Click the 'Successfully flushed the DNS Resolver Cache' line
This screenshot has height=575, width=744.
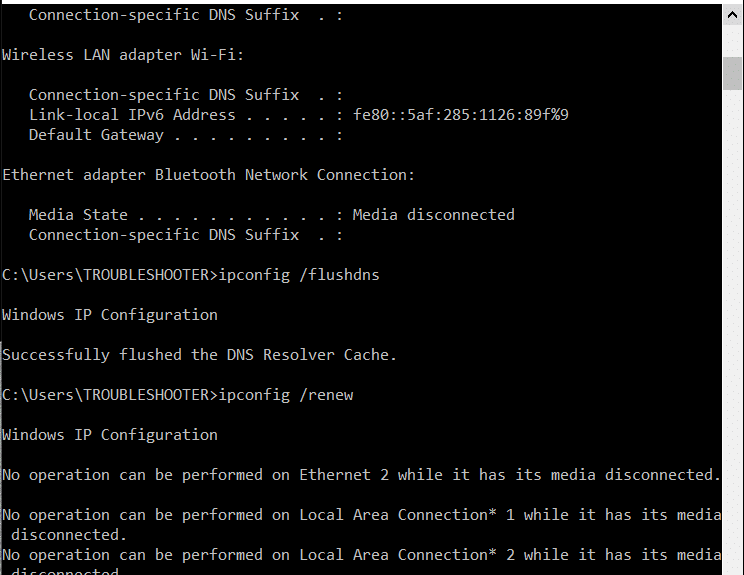pyautogui.click(x=200, y=354)
